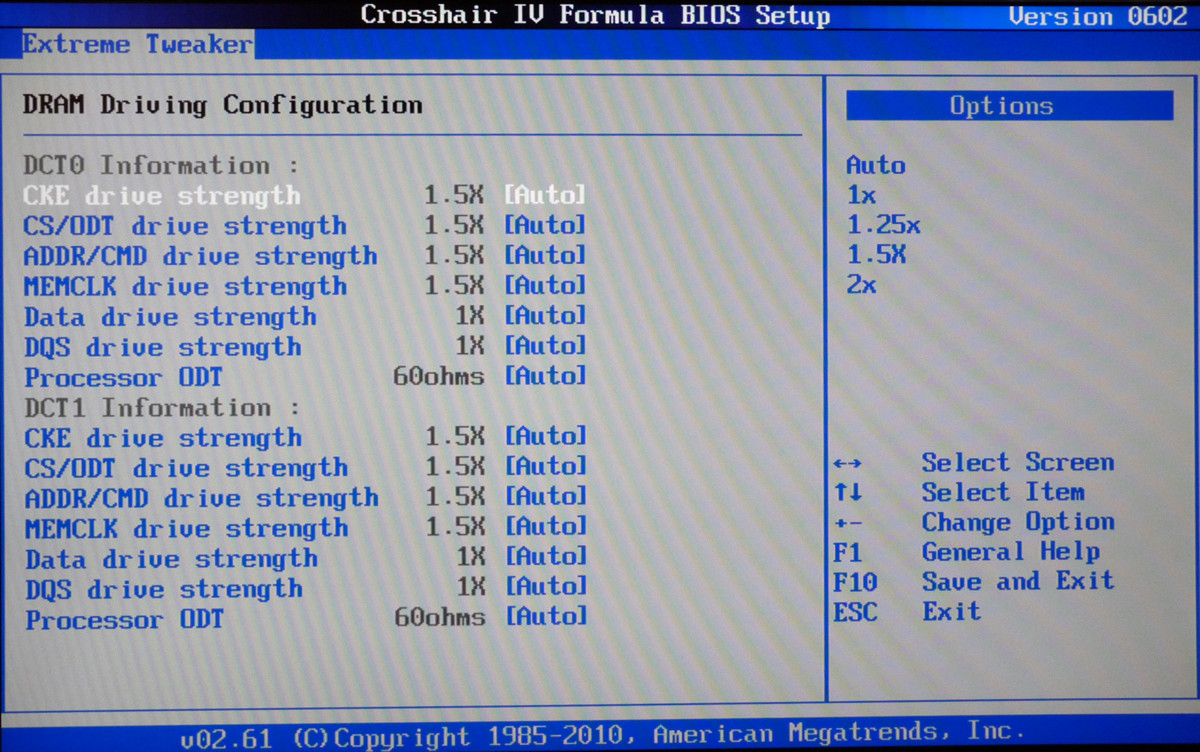Select the Extreme Tweaker tab
This screenshot has height=752, width=1200.
(x=137, y=44)
